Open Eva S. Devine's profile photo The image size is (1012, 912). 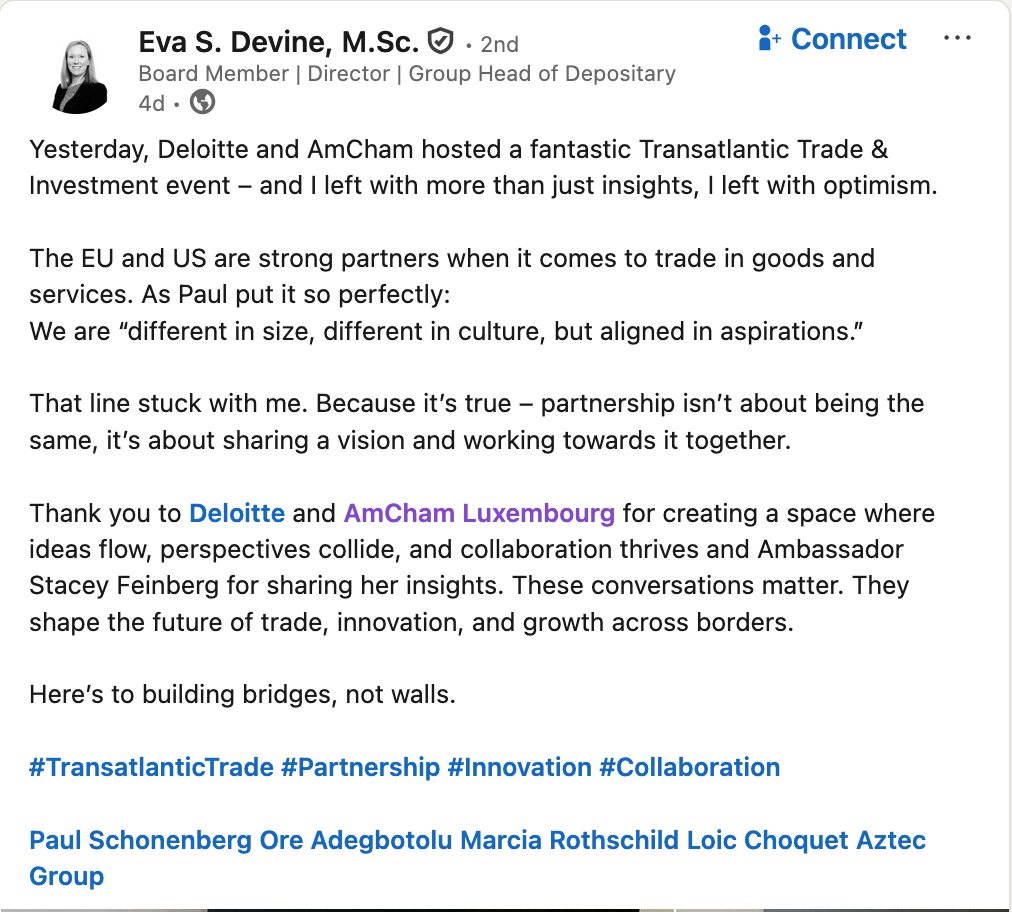point(78,75)
